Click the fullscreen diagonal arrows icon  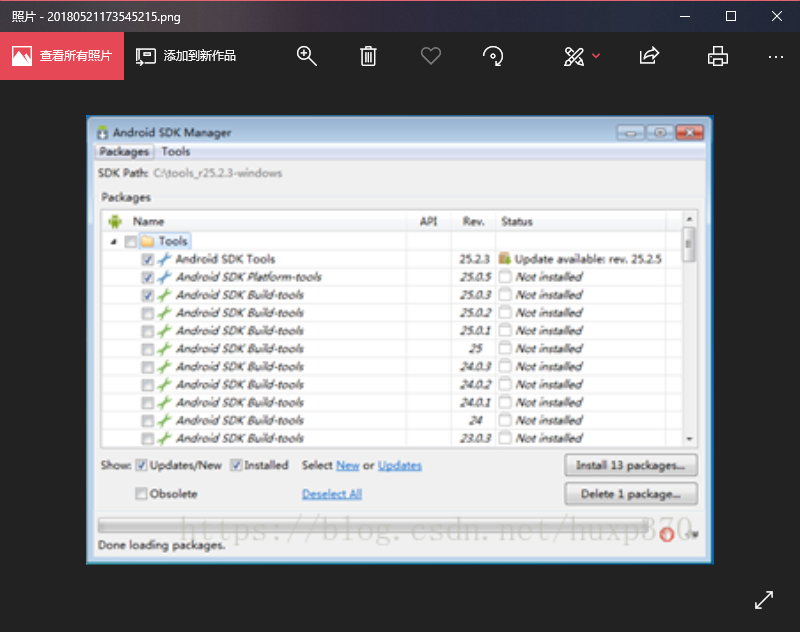764,600
